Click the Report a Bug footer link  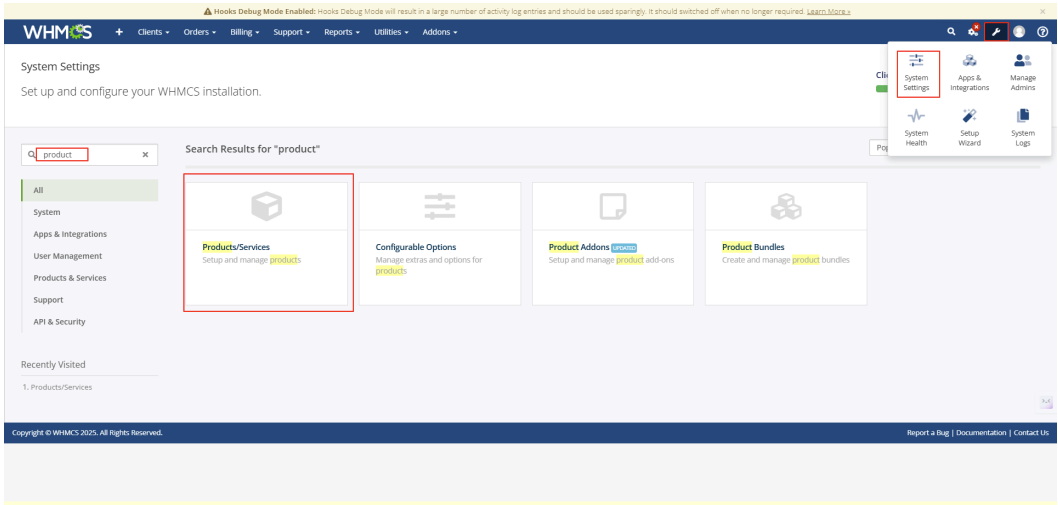[x=928, y=433]
